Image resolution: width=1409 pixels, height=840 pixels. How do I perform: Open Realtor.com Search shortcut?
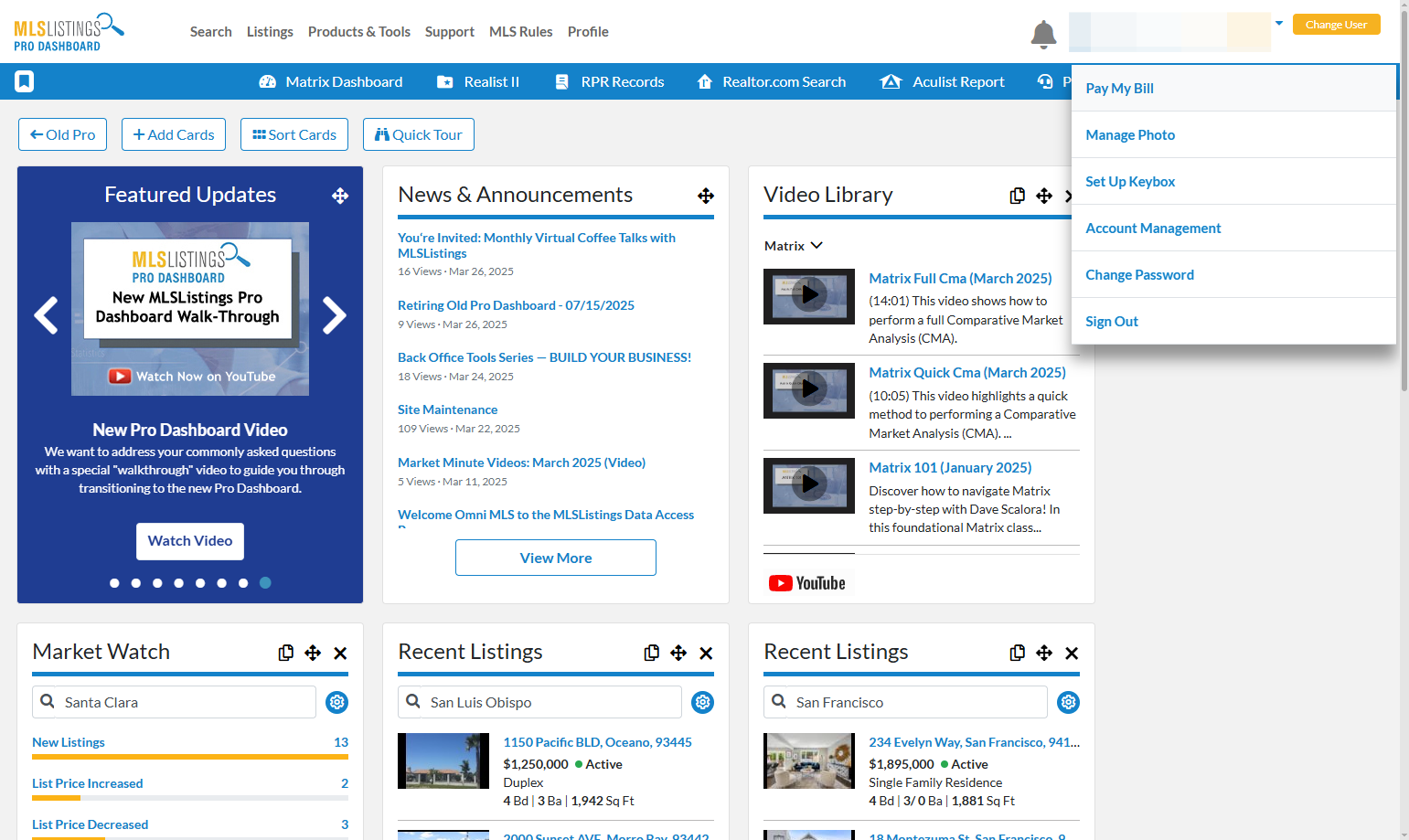771,81
